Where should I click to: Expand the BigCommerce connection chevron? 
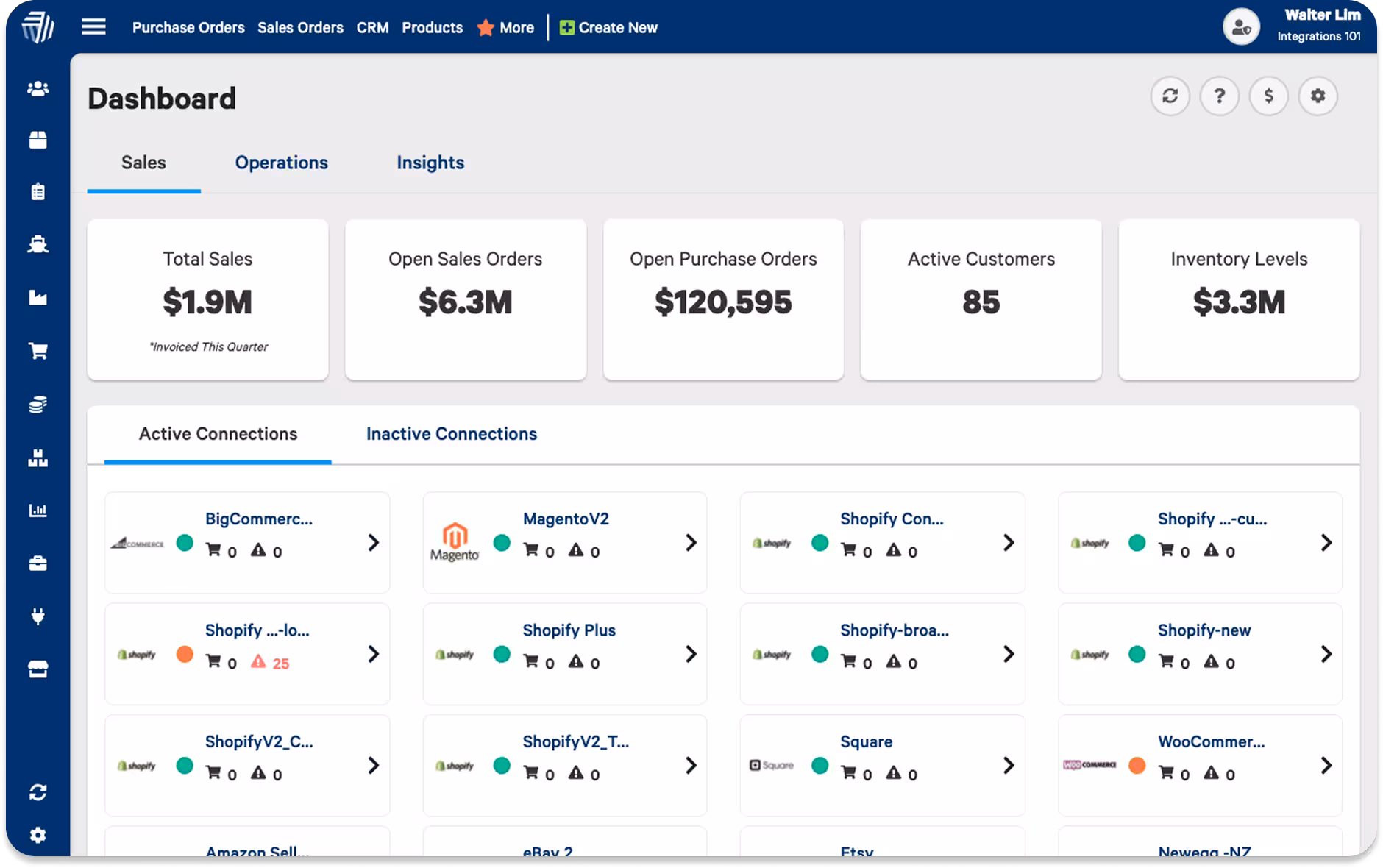374,543
